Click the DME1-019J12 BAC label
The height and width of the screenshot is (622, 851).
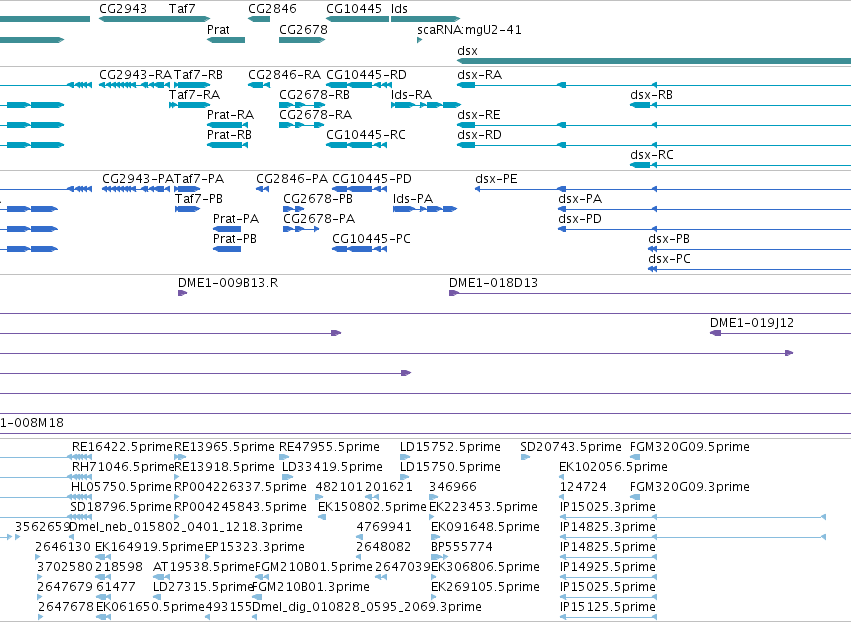coord(752,323)
